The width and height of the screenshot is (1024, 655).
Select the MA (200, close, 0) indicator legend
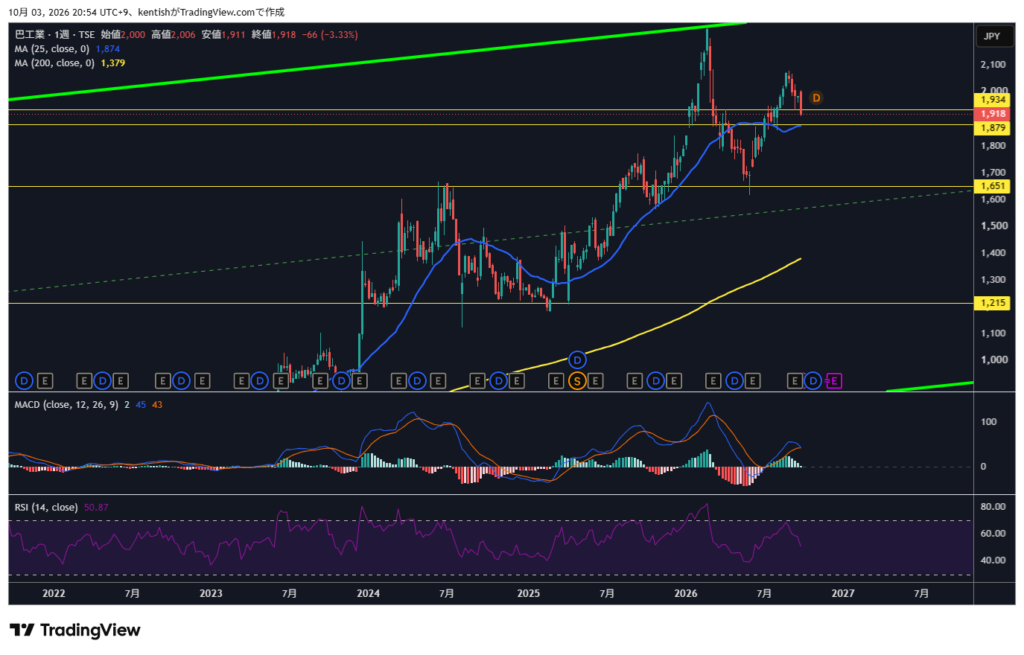click(54, 63)
